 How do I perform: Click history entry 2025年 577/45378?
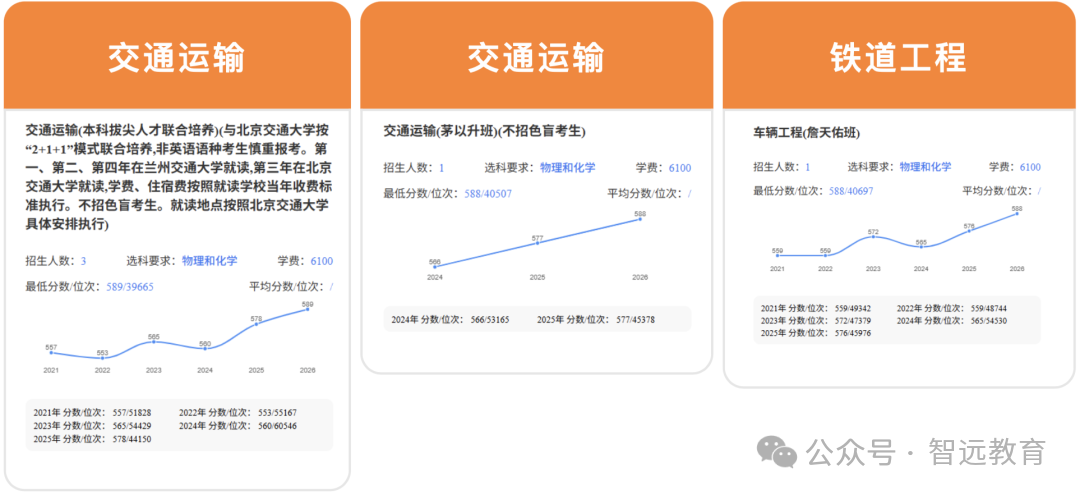click(596, 319)
